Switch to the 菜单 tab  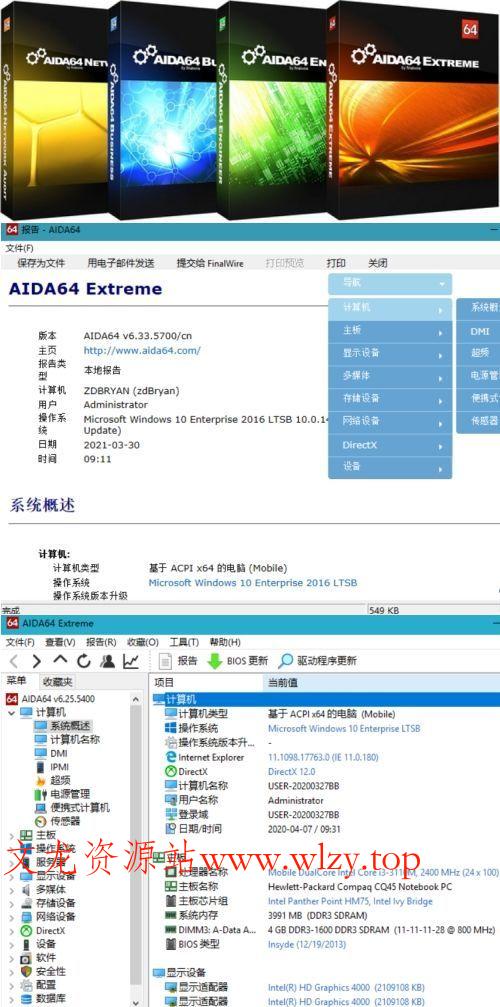pos(17,681)
